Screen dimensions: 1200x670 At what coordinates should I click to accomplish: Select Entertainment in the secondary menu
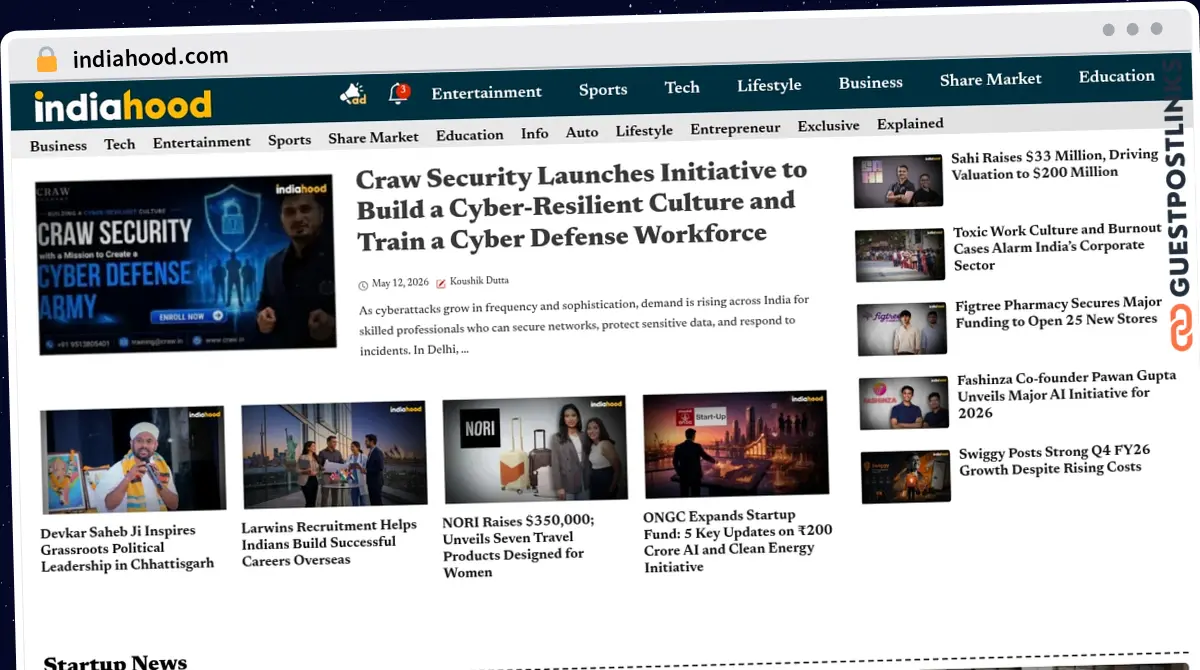201,142
